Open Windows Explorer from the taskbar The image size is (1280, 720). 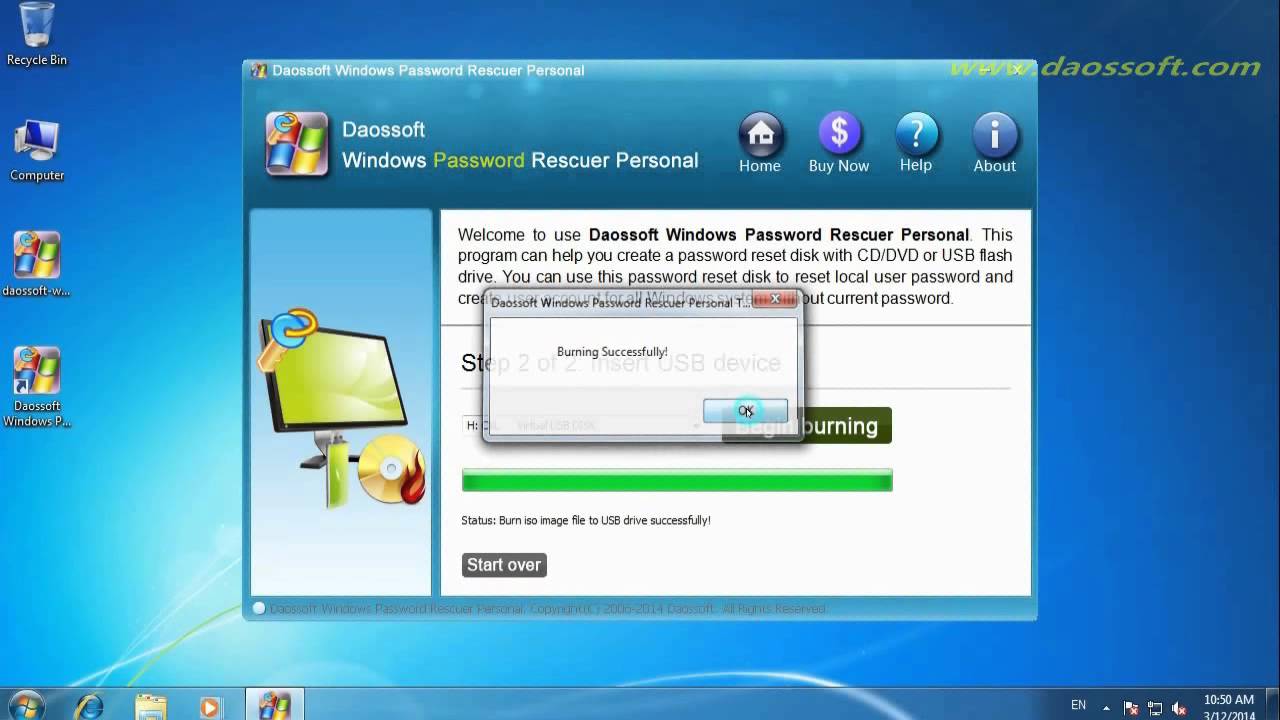(x=150, y=706)
